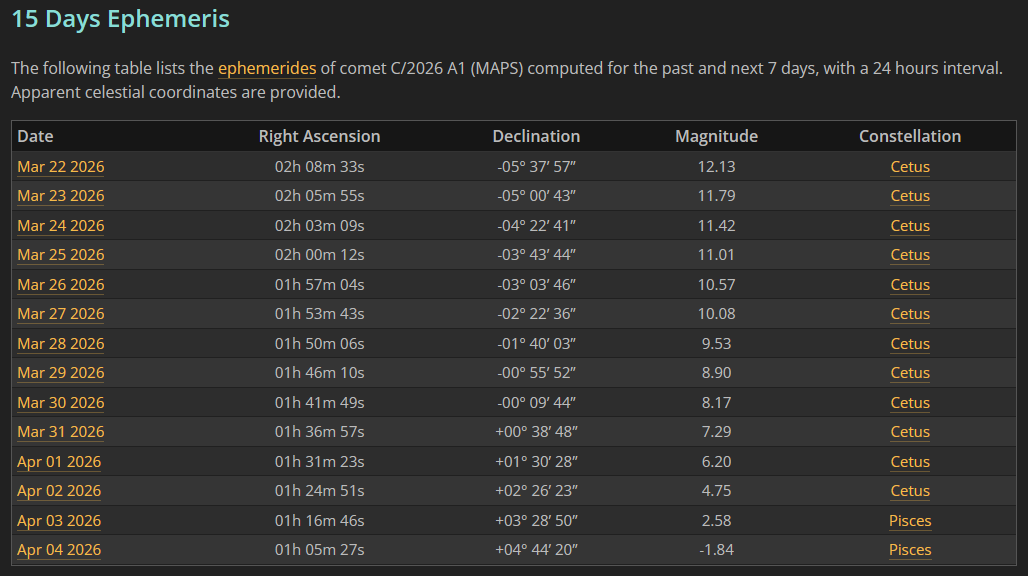Open the Apr 01 2026 date link
1028x576 pixels.
click(59, 462)
